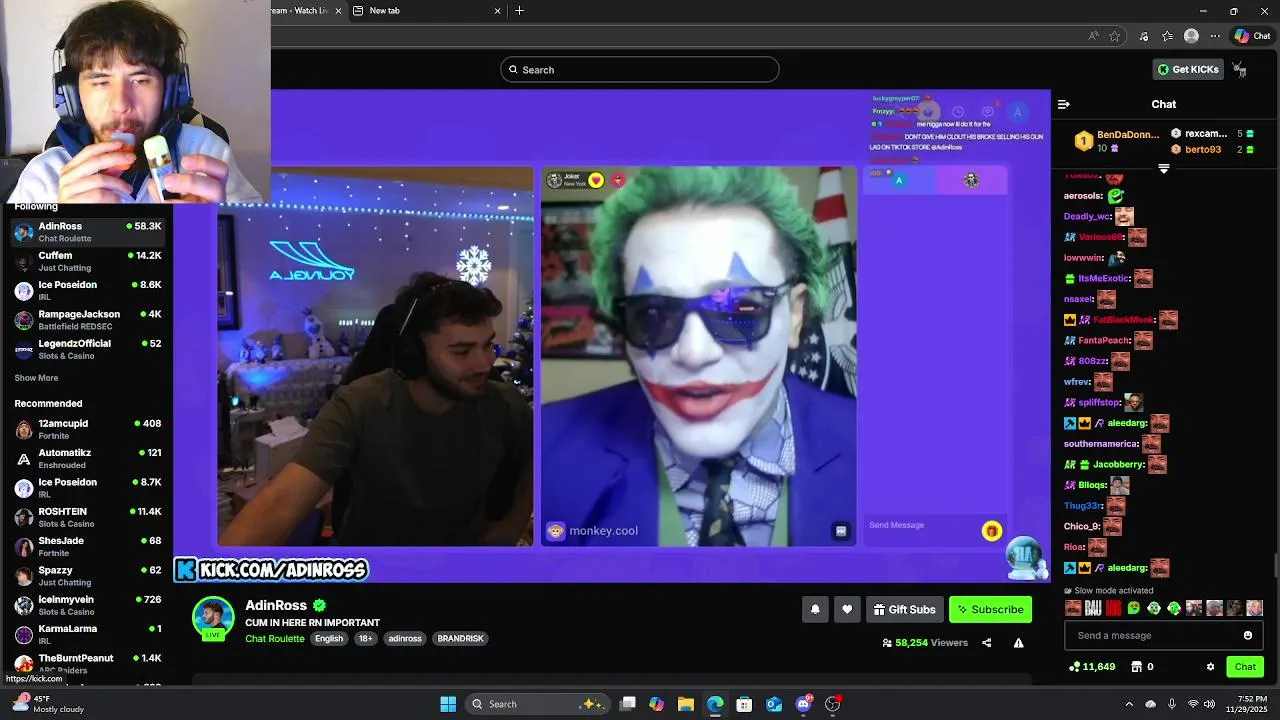Follow AdinRoss with the heart button
Viewport: 1280px width, 720px height.
click(847, 609)
